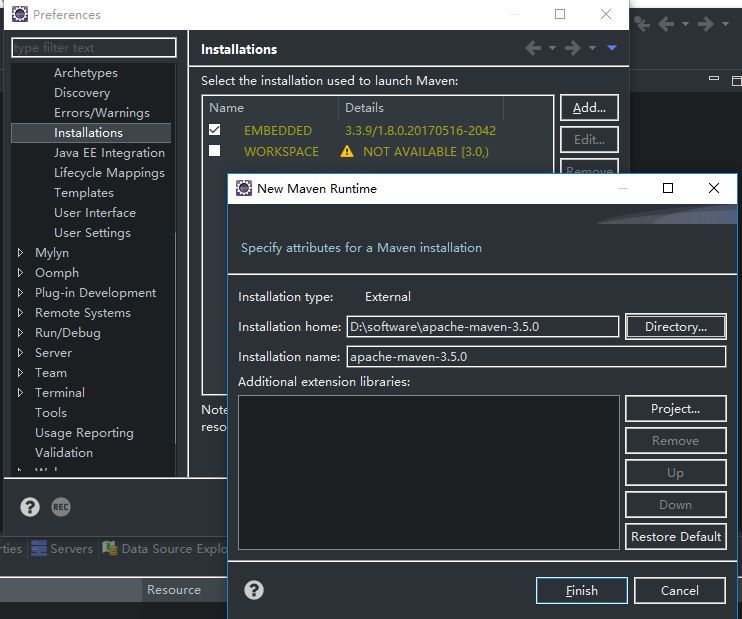
Task: Click the Installation name text field
Action: tap(536, 356)
